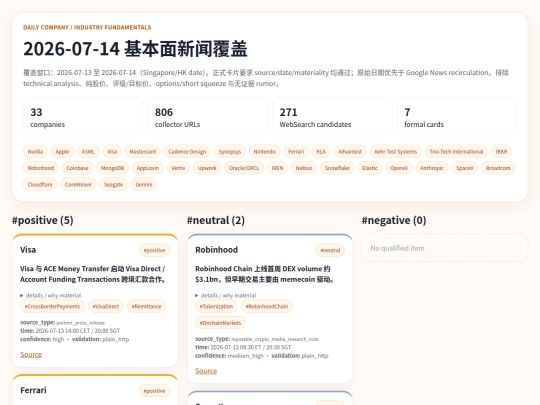
Task: Click the #positive badge on Ferrari card
Action: click(x=154, y=391)
